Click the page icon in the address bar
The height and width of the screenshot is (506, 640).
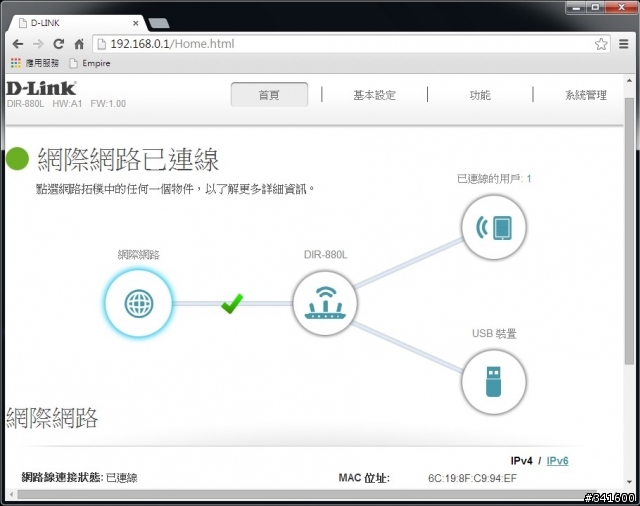click(x=101, y=44)
